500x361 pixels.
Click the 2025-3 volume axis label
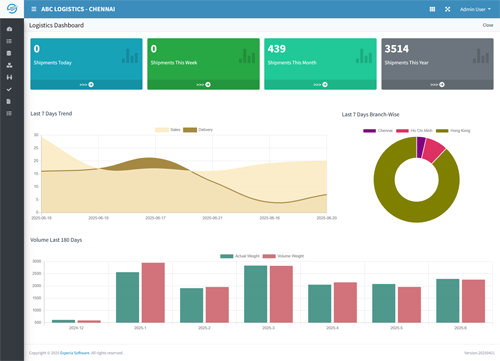[x=268, y=328]
